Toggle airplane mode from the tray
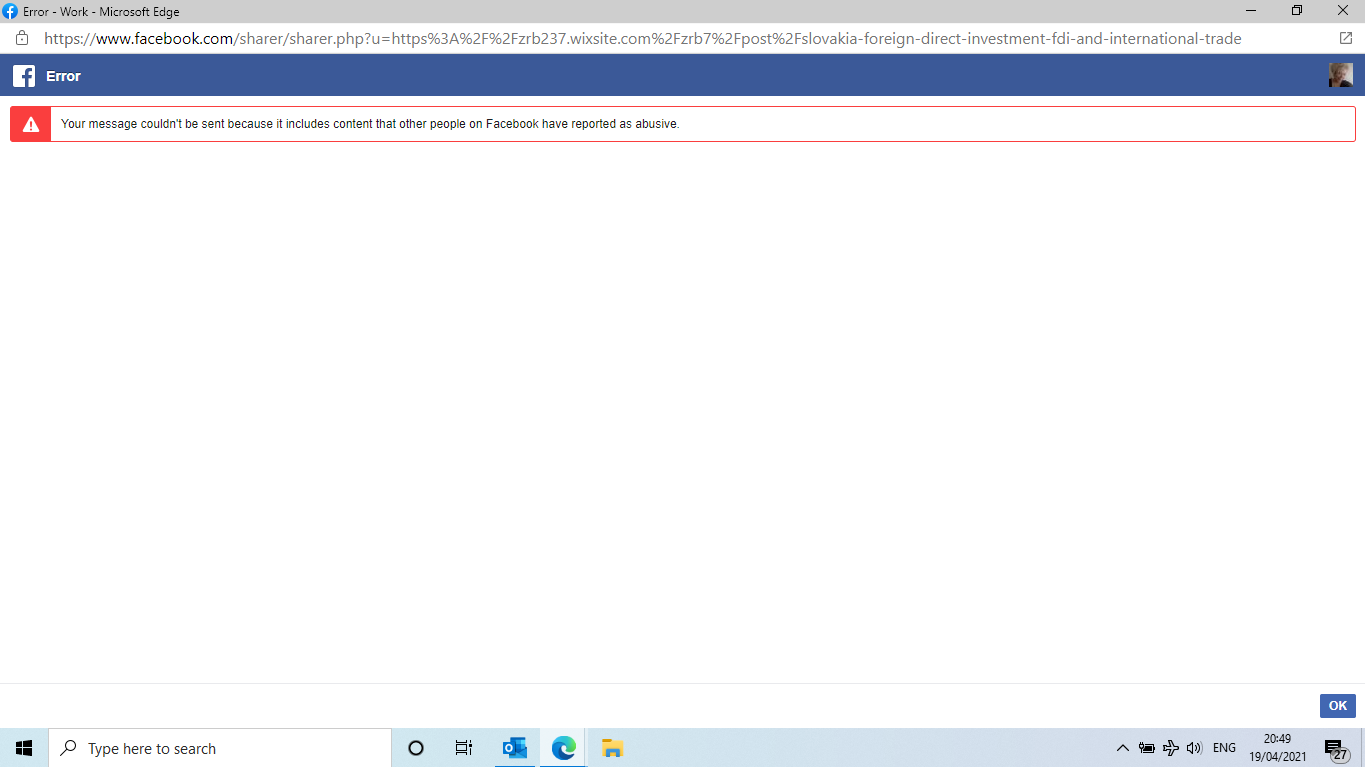Image resolution: width=1365 pixels, height=767 pixels. (x=1170, y=747)
